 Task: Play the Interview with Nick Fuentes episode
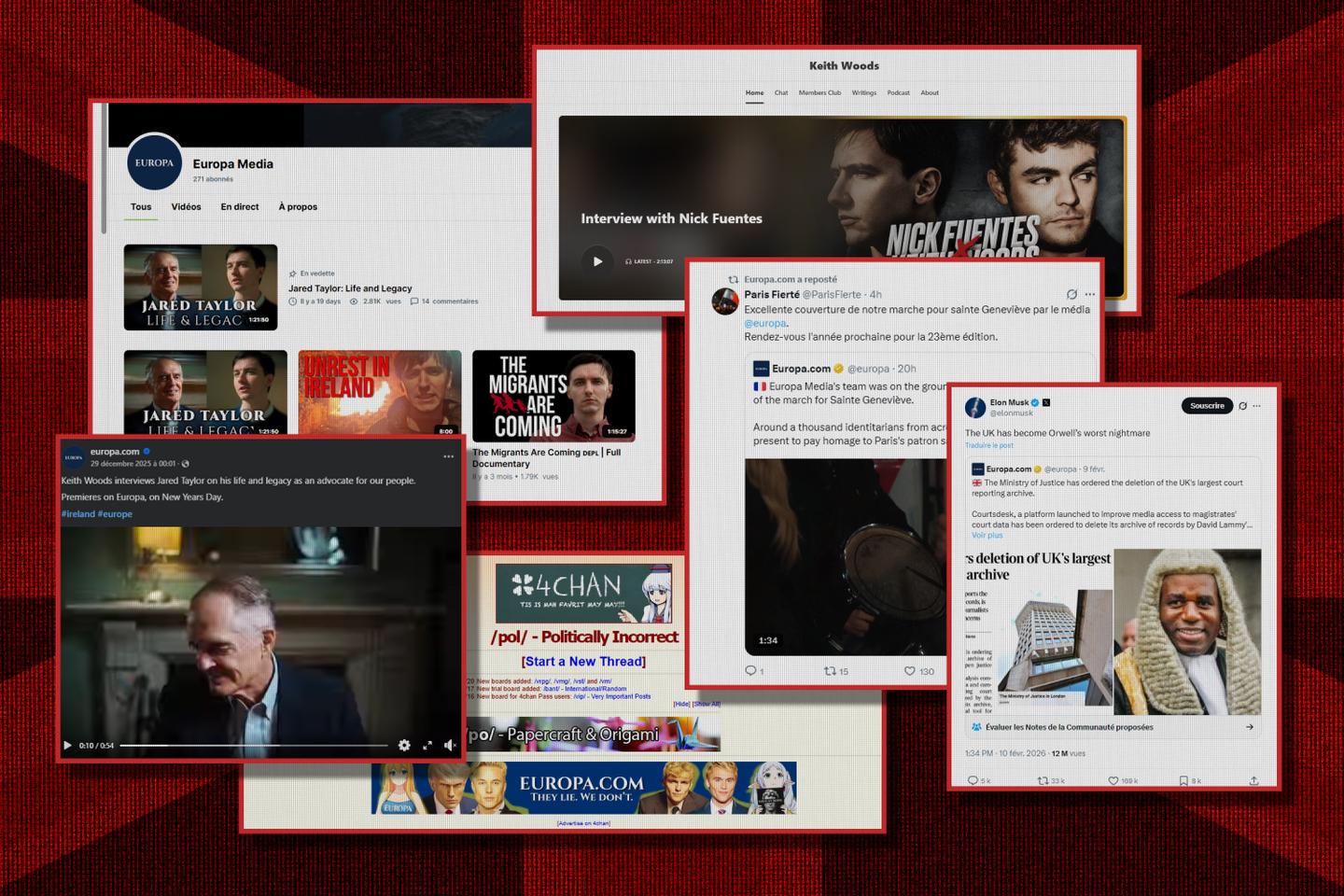[597, 261]
